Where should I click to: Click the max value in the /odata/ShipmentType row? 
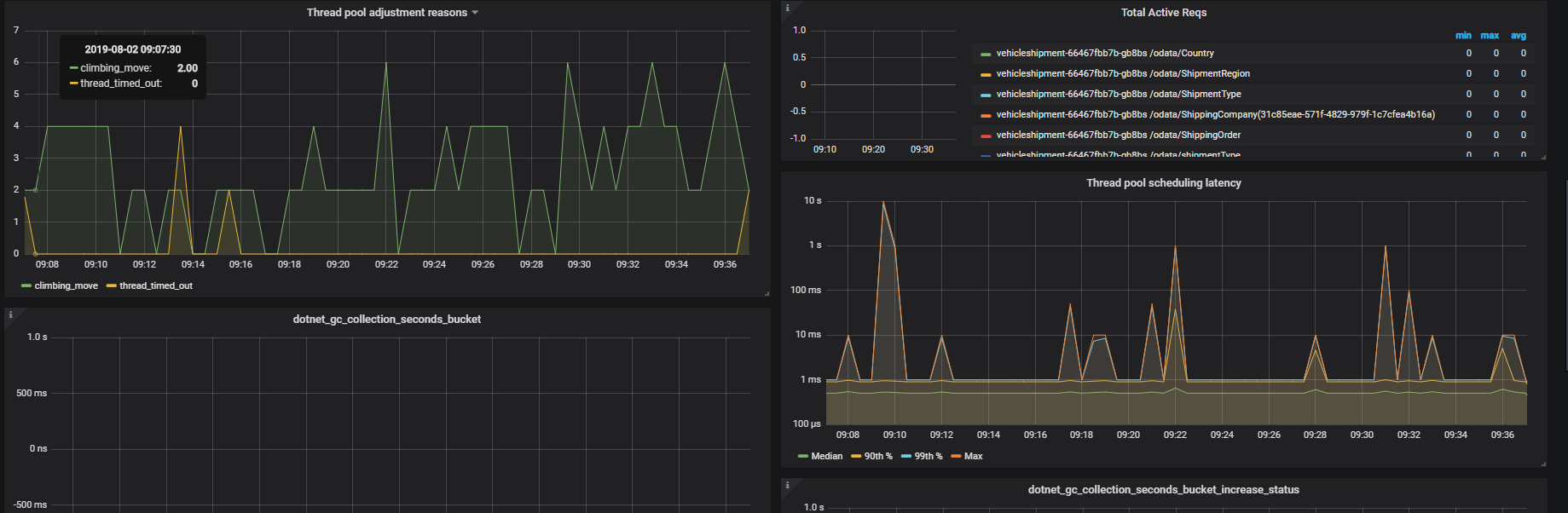[1496, 94]
